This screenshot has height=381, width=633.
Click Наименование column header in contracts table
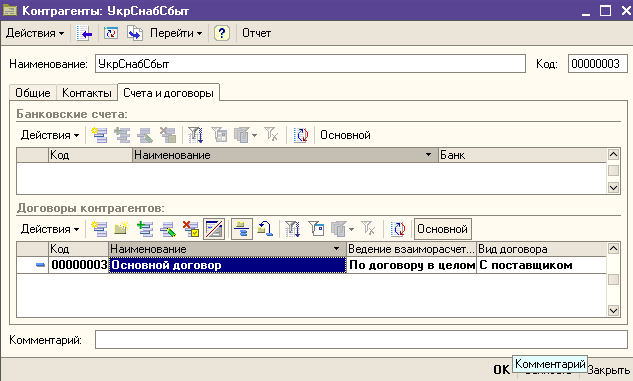[x=227, y=249]
